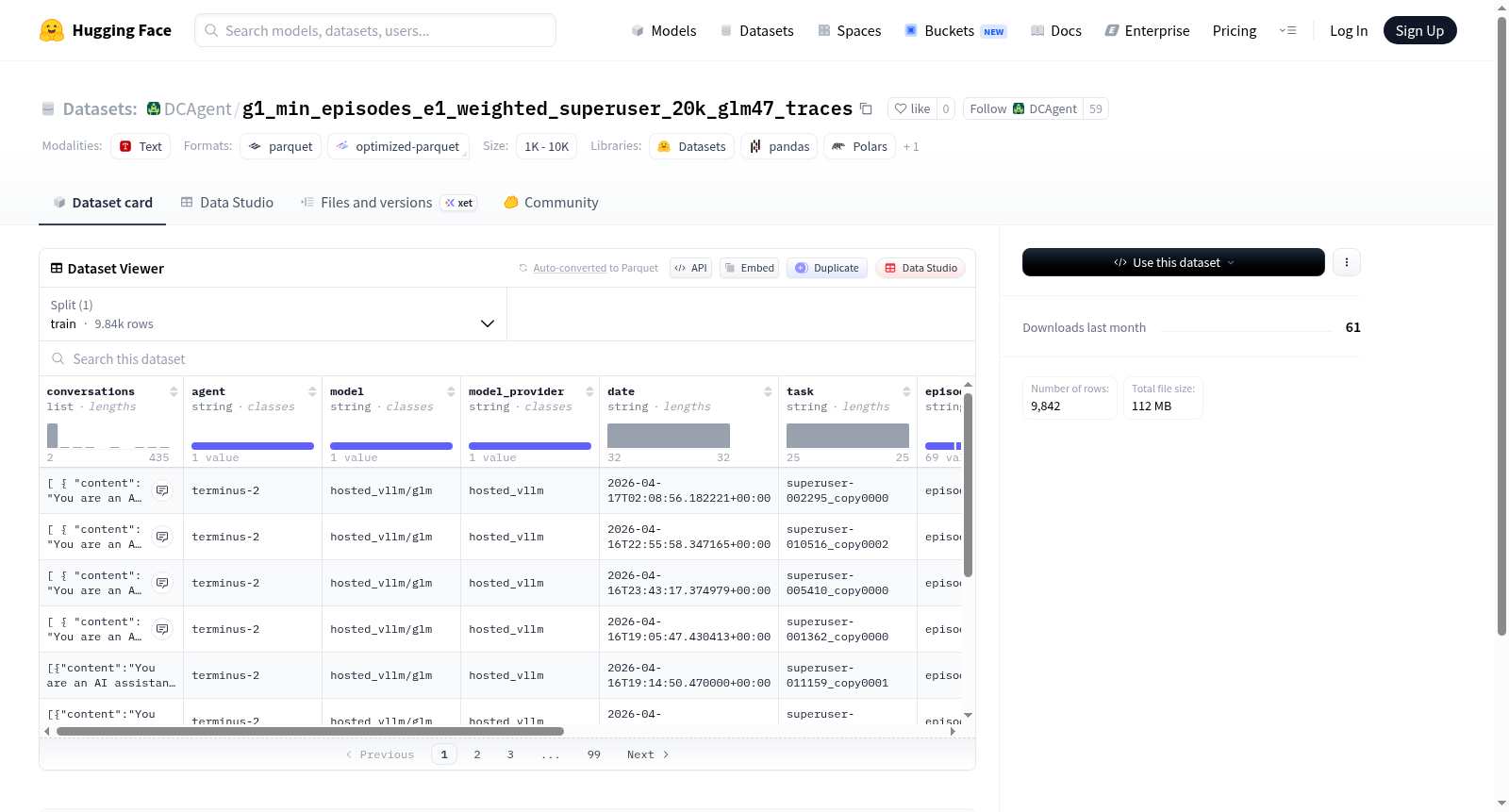
Task: Sort by the conversations column arrows
Action: 174,391
